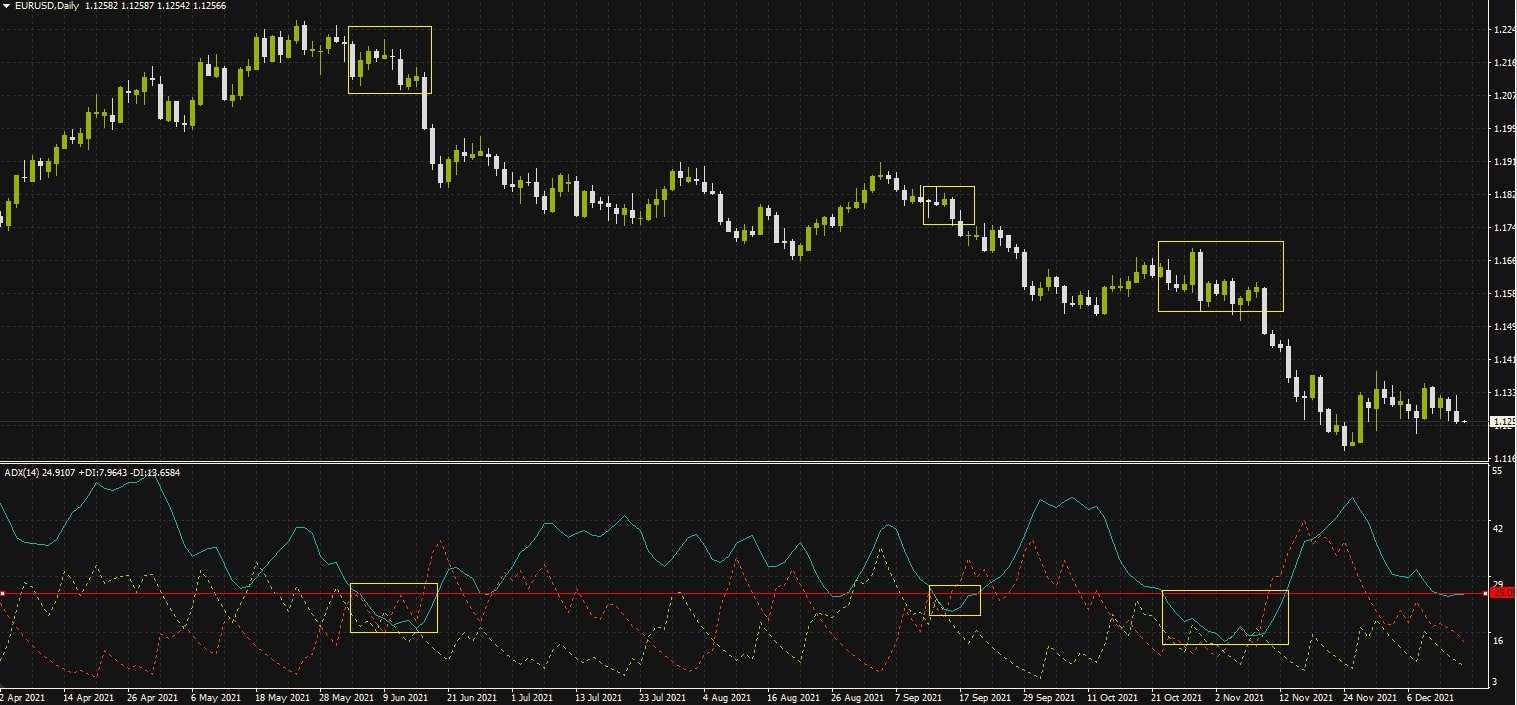Click the EURUSD,Daily symbol title text
Screen dimensions: 1517x705
pyautogui.click(x=47, y=6)
